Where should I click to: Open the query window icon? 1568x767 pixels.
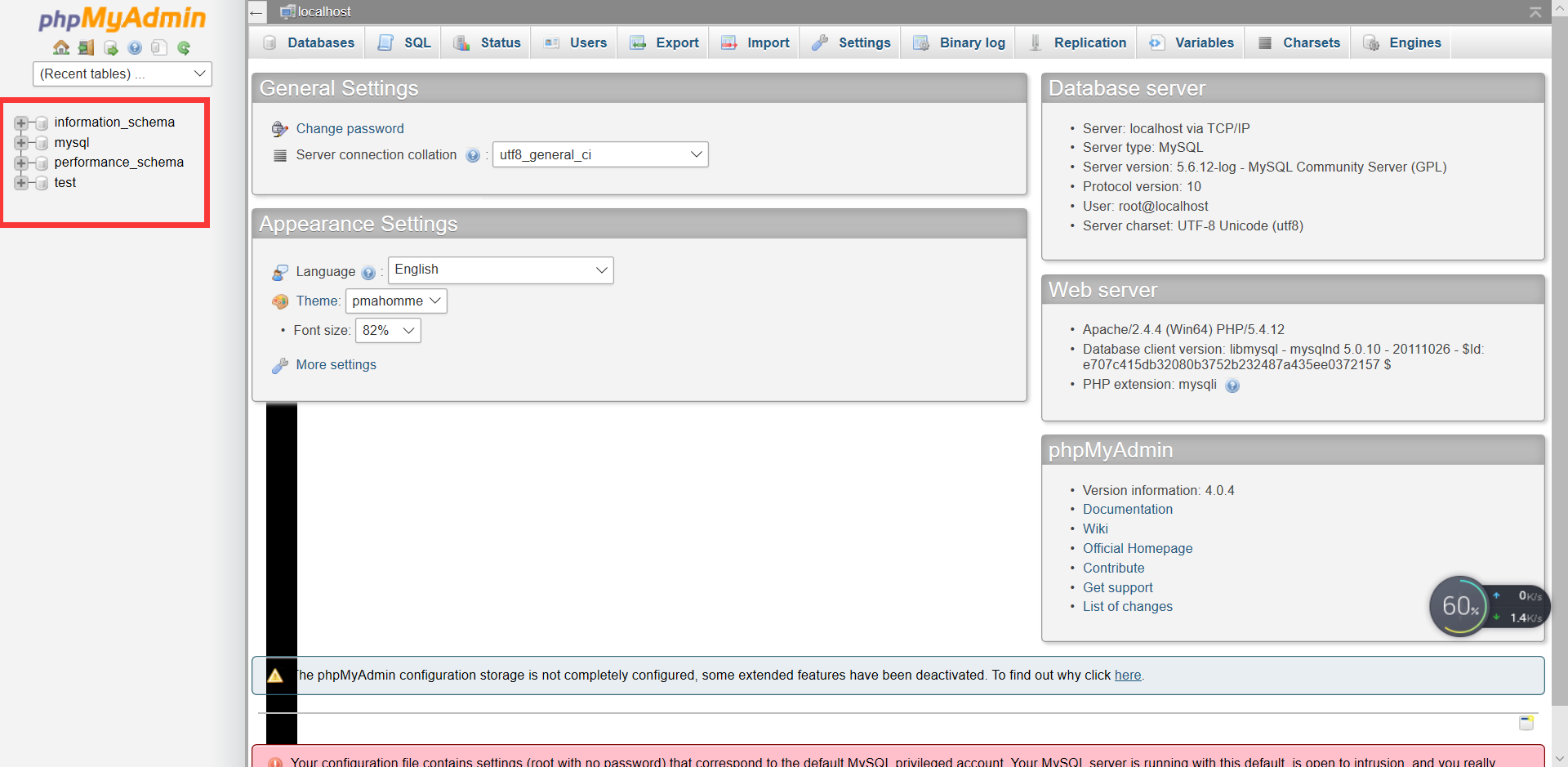pyautogui.click(x=111, y=48)
